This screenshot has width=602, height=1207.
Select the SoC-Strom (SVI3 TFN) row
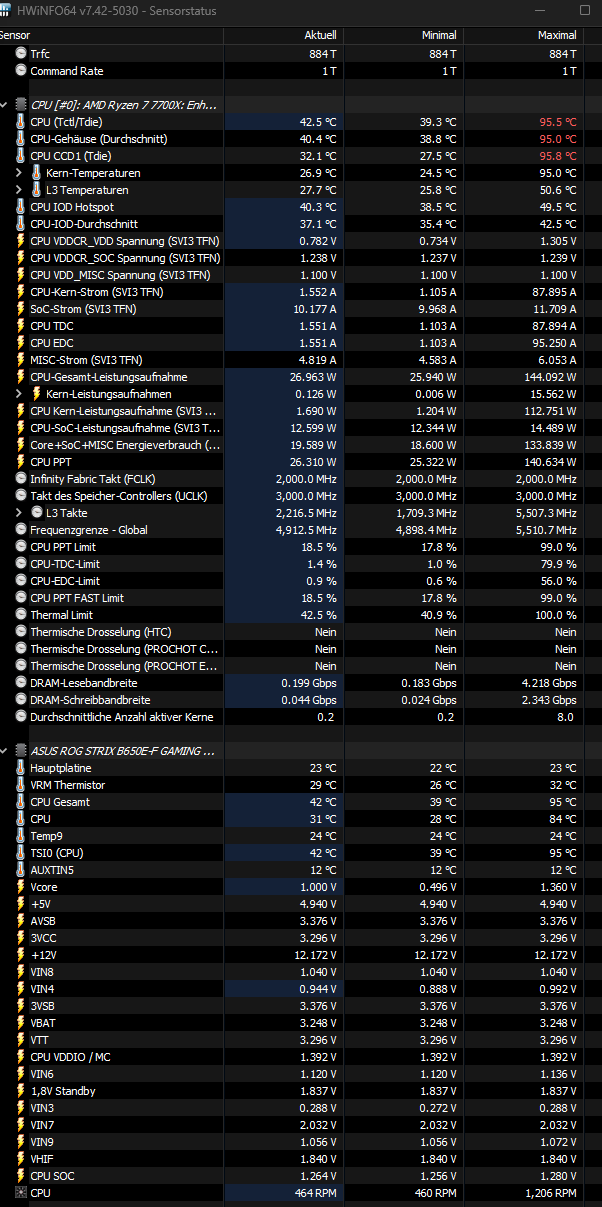[301, 309]
